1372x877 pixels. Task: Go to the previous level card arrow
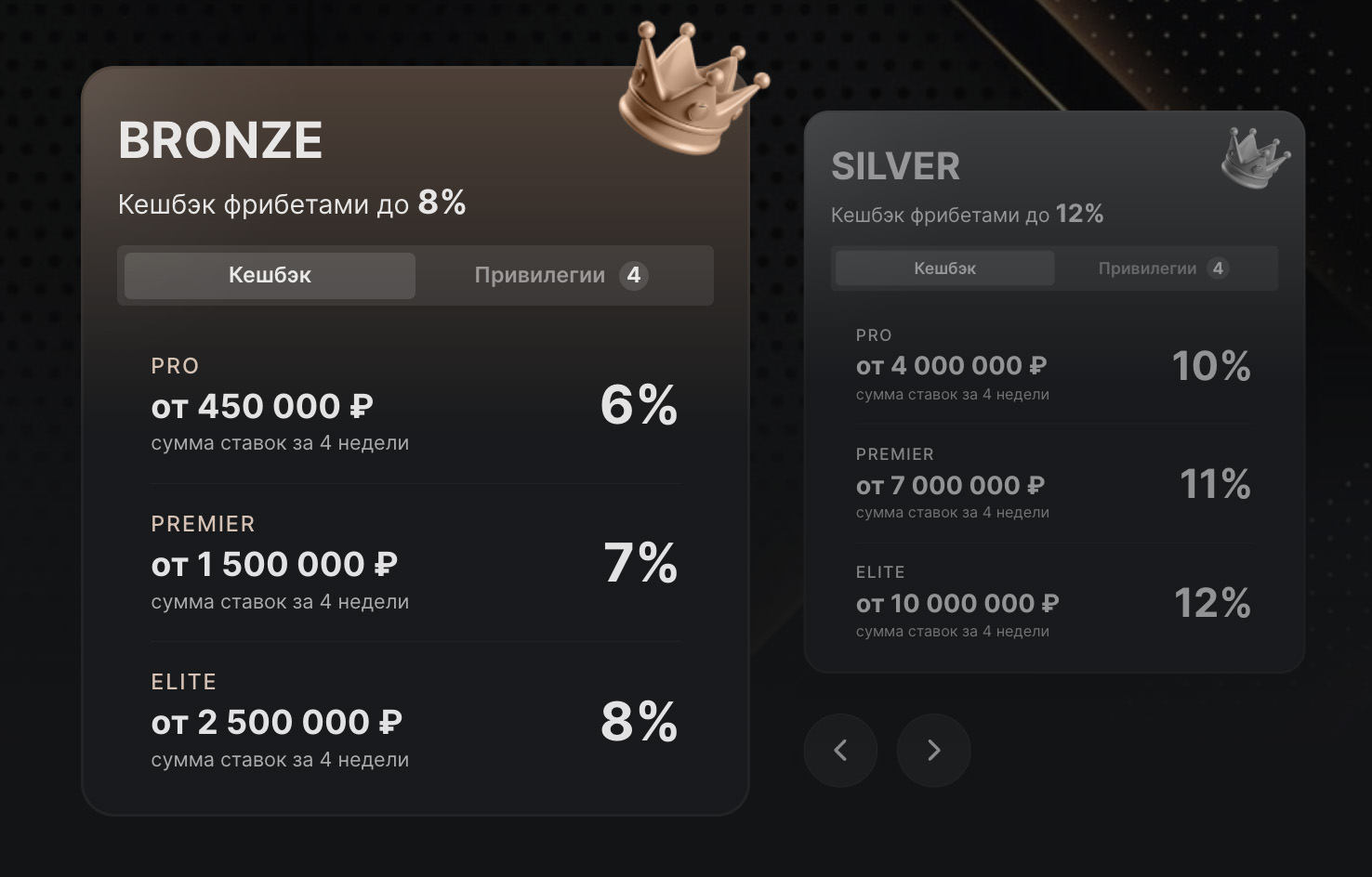[840, 751]
